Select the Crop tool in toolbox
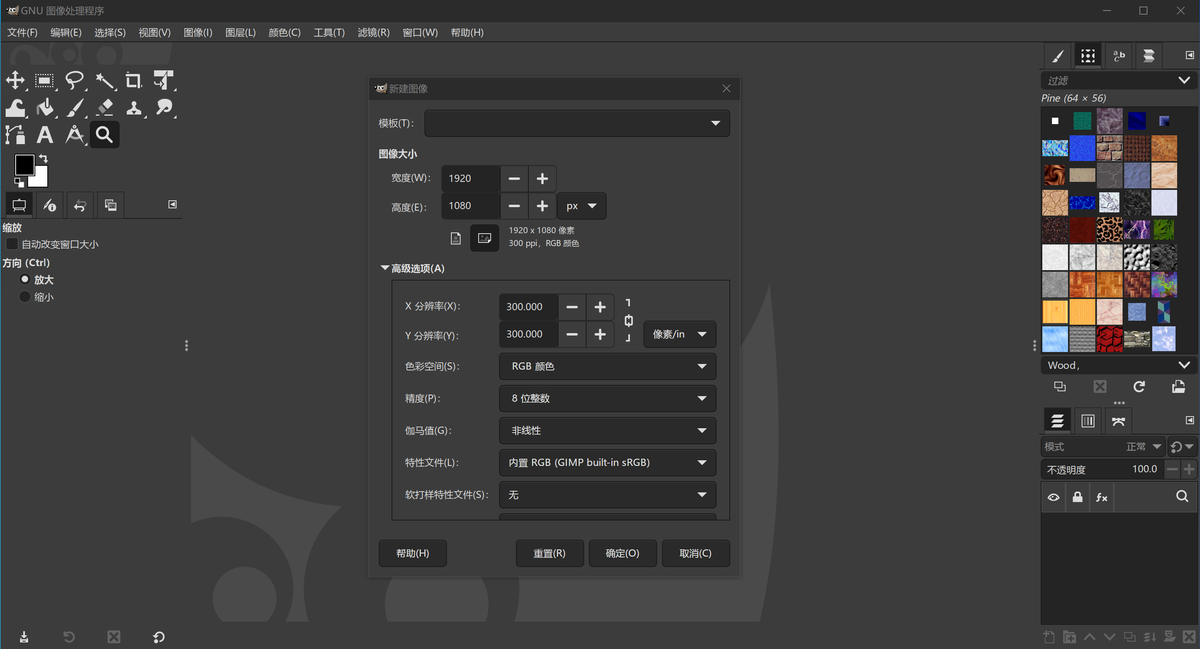Image resolution: width=1200 pixels, height=649 pixels. [134, 80]
